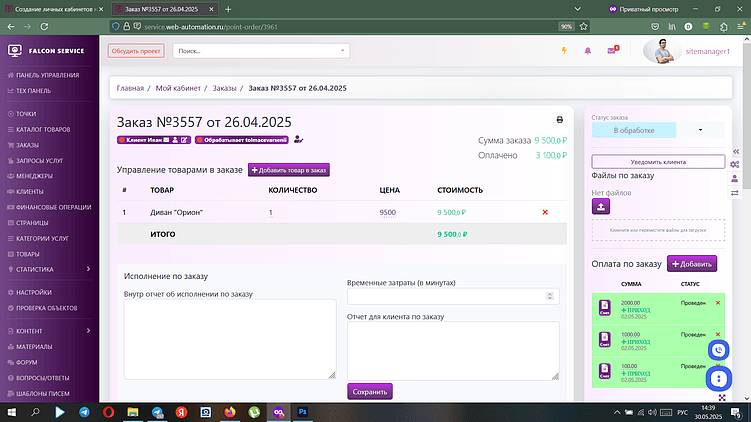The width and height of the screenshot is (751, 422).
Task: Open the blue phone call widget
Action: pos(718,350)
